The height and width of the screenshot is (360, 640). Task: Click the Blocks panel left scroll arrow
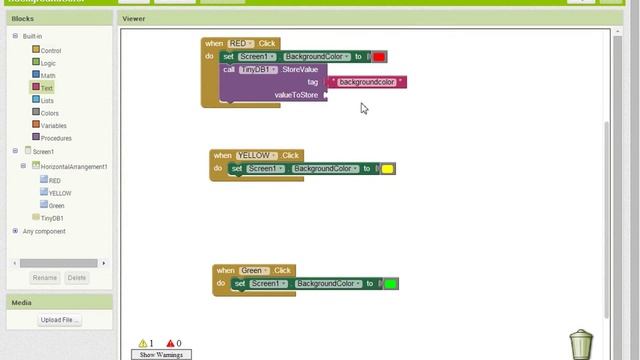tap(15, 263)
